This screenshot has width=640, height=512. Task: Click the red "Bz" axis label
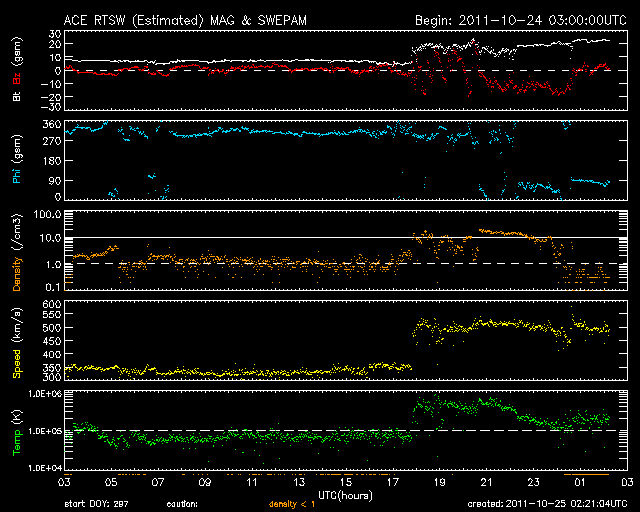pyautogui.click(x=17, y=79)
